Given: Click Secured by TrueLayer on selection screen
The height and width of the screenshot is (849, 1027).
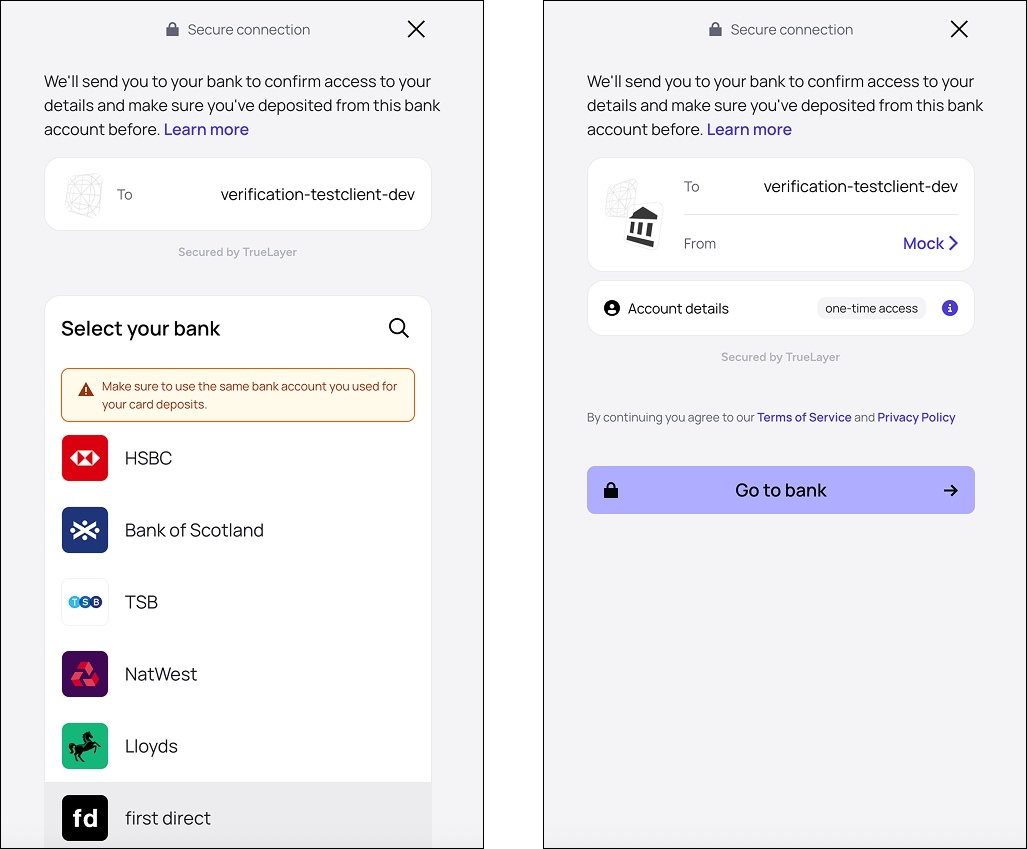Looking at the screenshot, I should [x=238, y=252].
